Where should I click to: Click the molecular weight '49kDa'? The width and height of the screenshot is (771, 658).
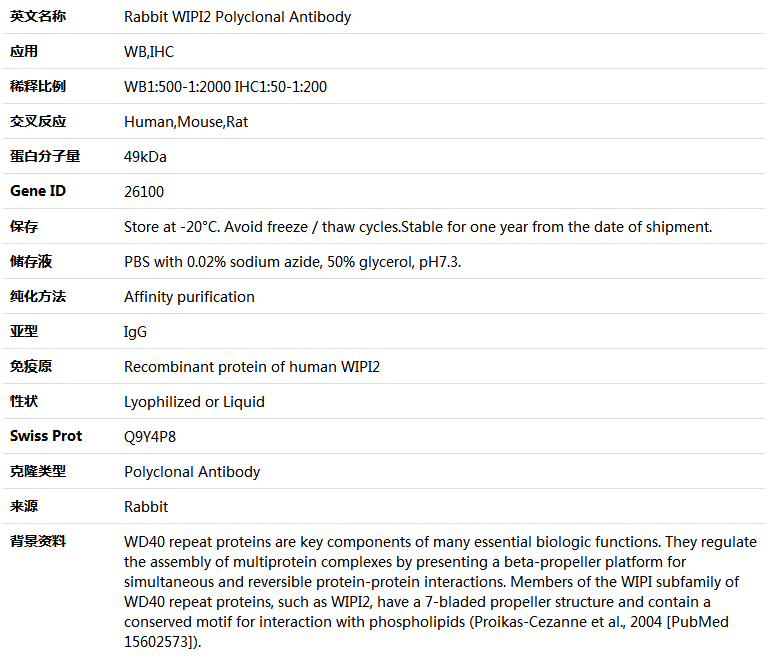tap(145, 157)
